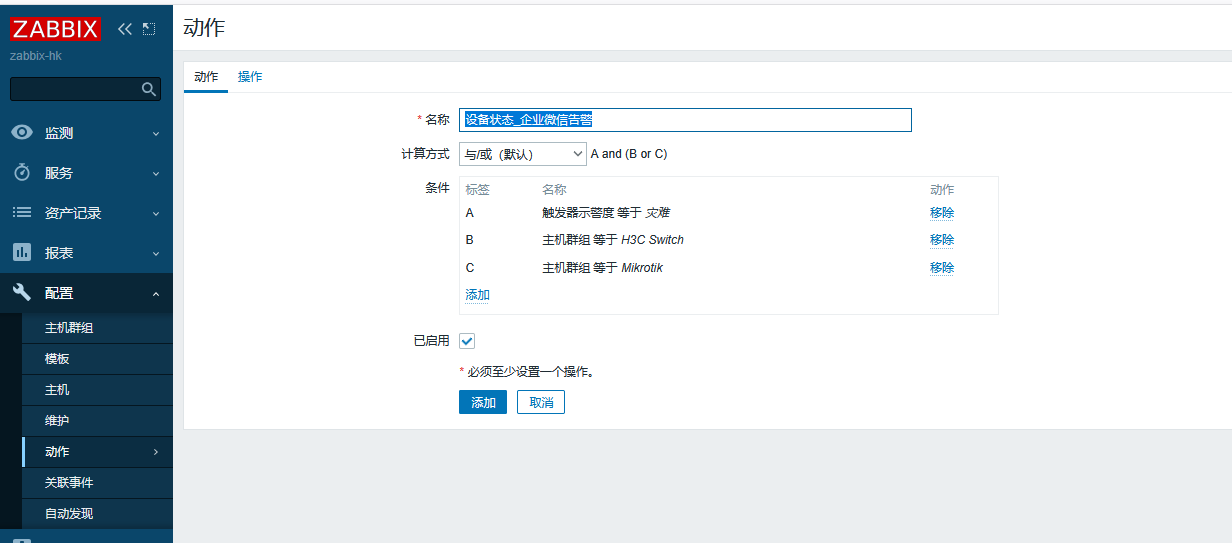Click the search magnifier icon
The height and width of the screenshot is (543, 1232).
[x=149, y=90]
